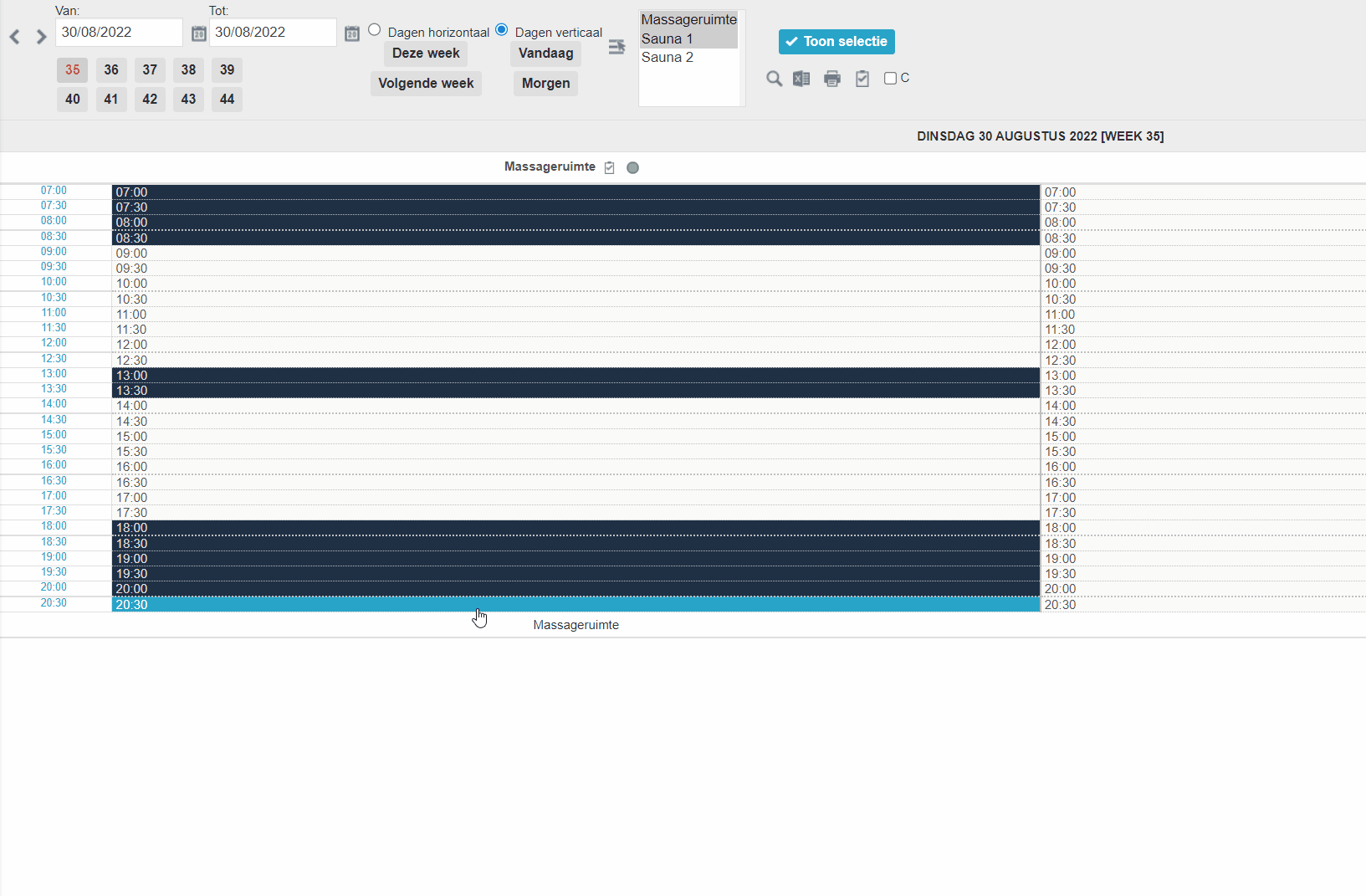Click the magnifier search icon
1366x896 pixels.
[x=775, y=79]
